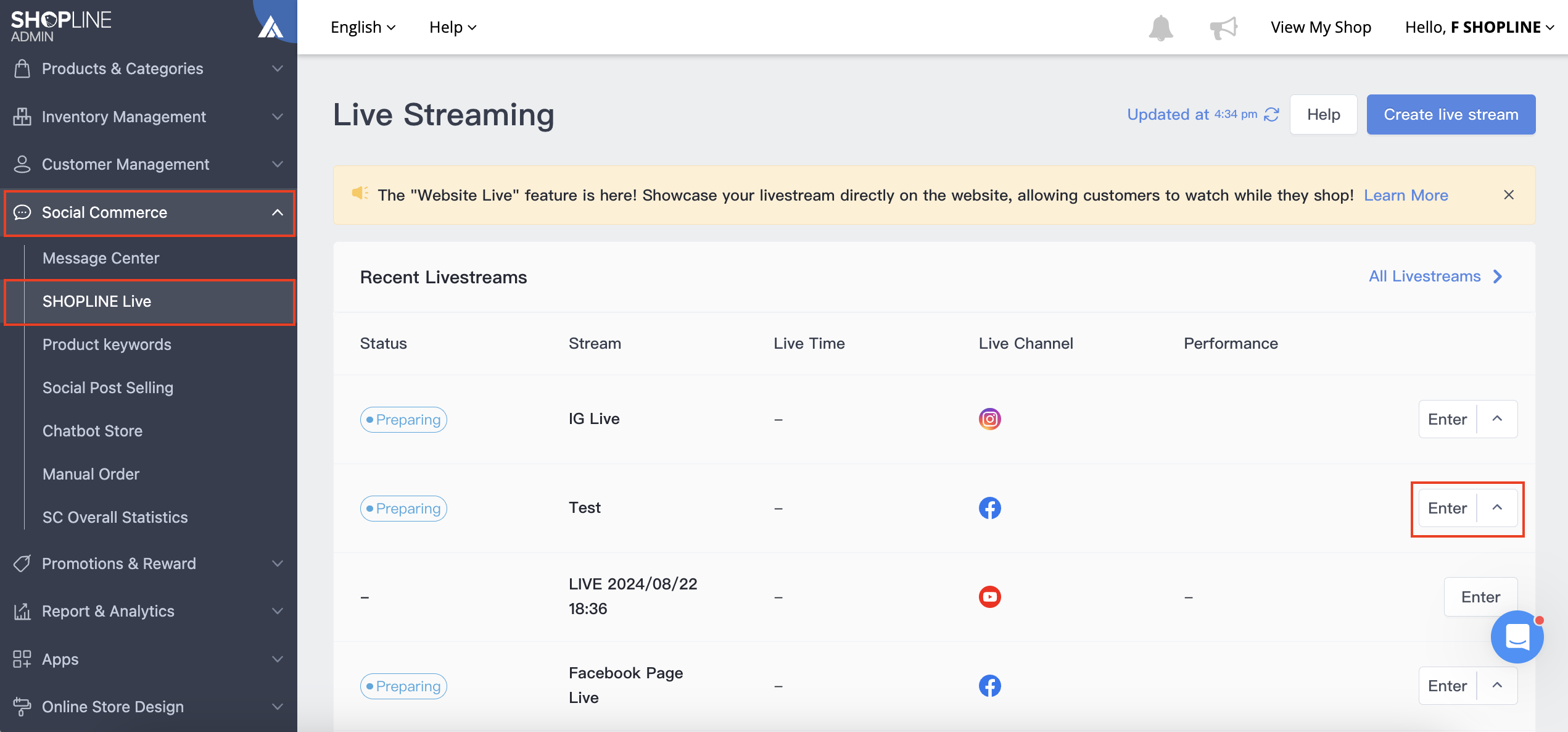1568x732 pixels.
Task: Click Create live stream button
Action: tap(1451, 114)
